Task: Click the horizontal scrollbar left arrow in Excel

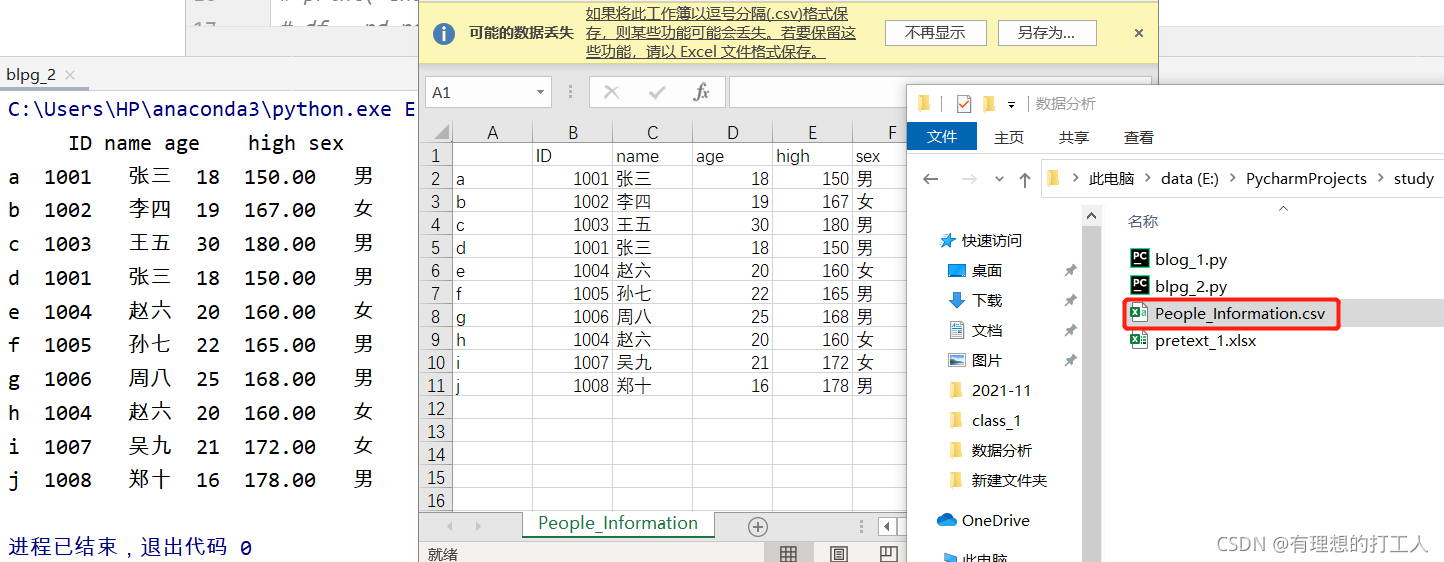Action: click(888, 526)
